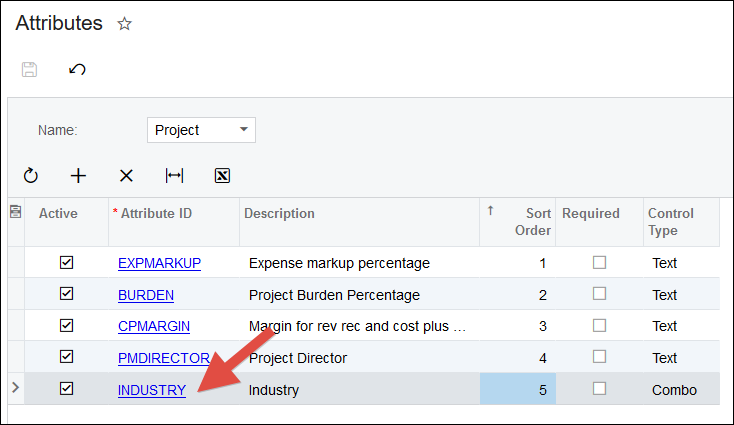This screenshot has height=425, width=734.
Task: Click the Project Burden Percentage description cell
Action: pos(334,295)
